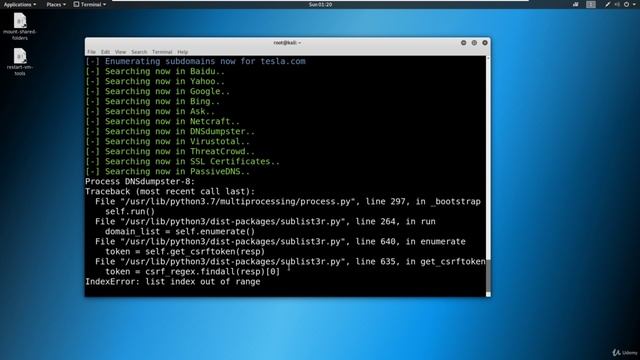Viewport: 640px width, 360px height.
Task: Open the Edit menu in terminal
Action: pos(105,52)
